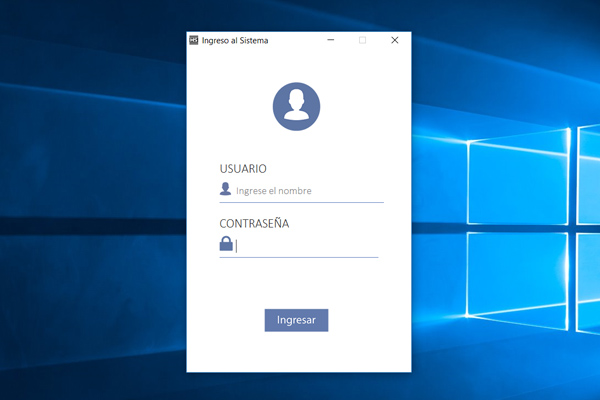Screen dimensions: 600x400
Task: Click the small user icon beside username field
Action: [226, 190]
